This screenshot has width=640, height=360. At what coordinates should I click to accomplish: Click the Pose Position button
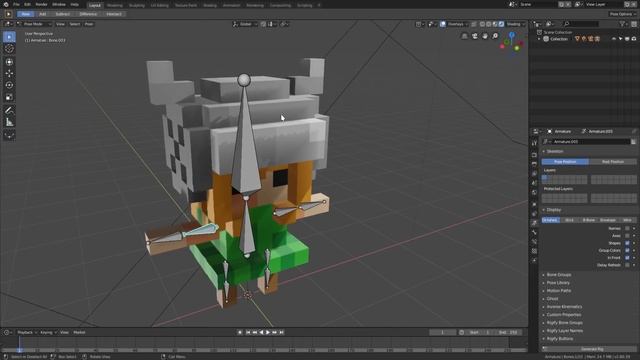[x=565, y=162]
